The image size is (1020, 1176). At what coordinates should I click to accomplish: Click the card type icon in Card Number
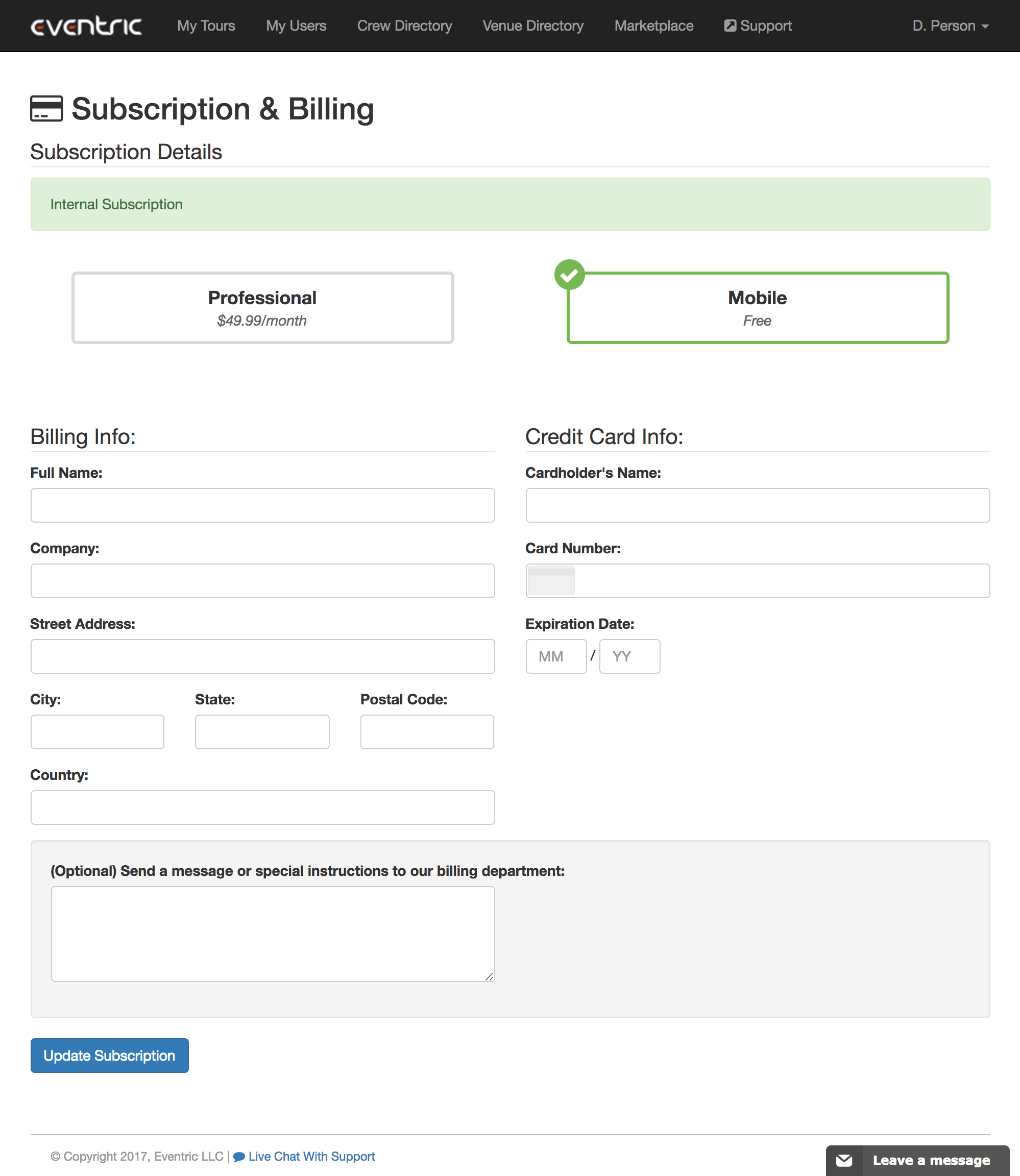[551, 580]
